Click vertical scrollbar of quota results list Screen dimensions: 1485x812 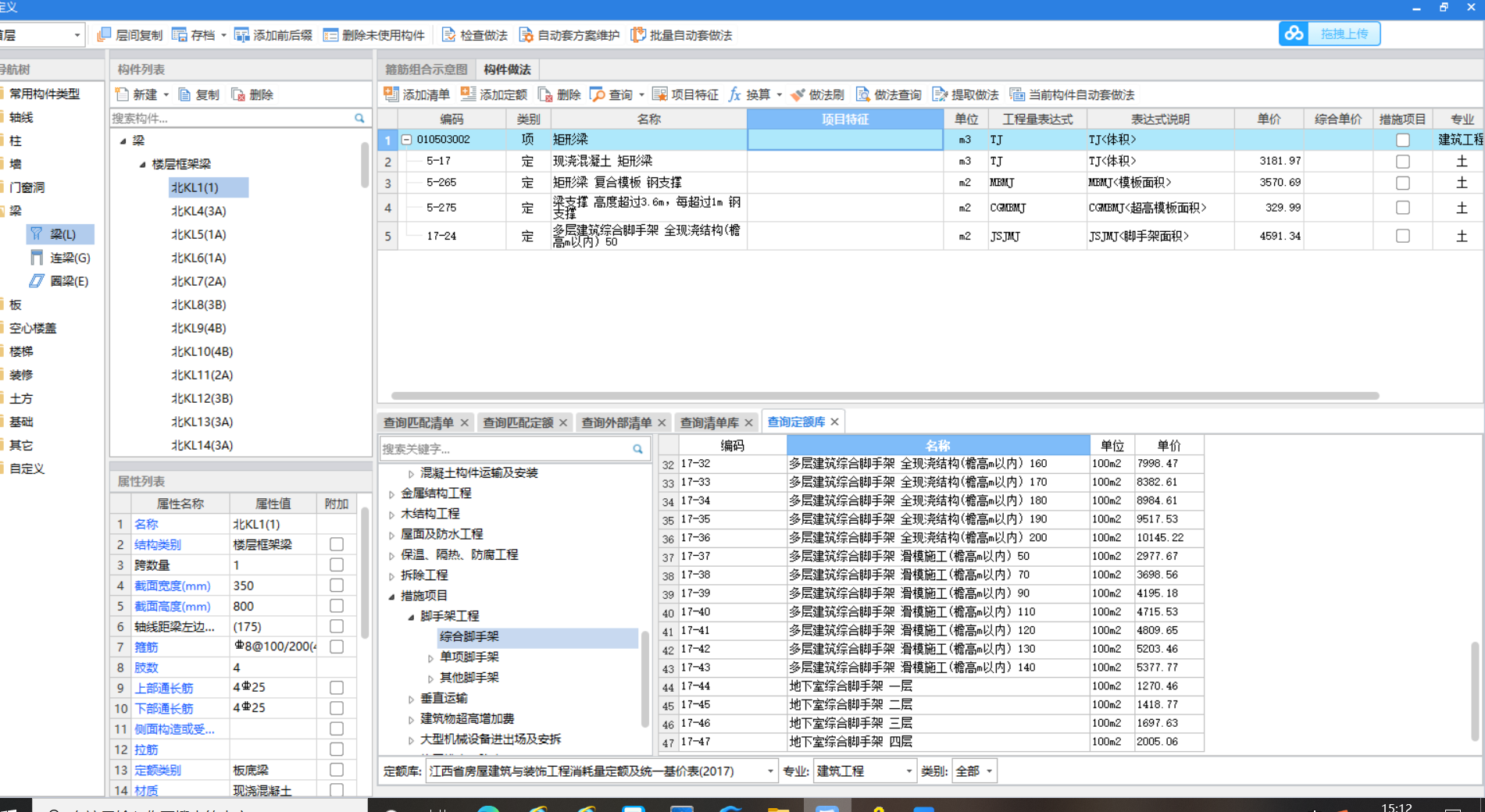(x=1475, y=691)
